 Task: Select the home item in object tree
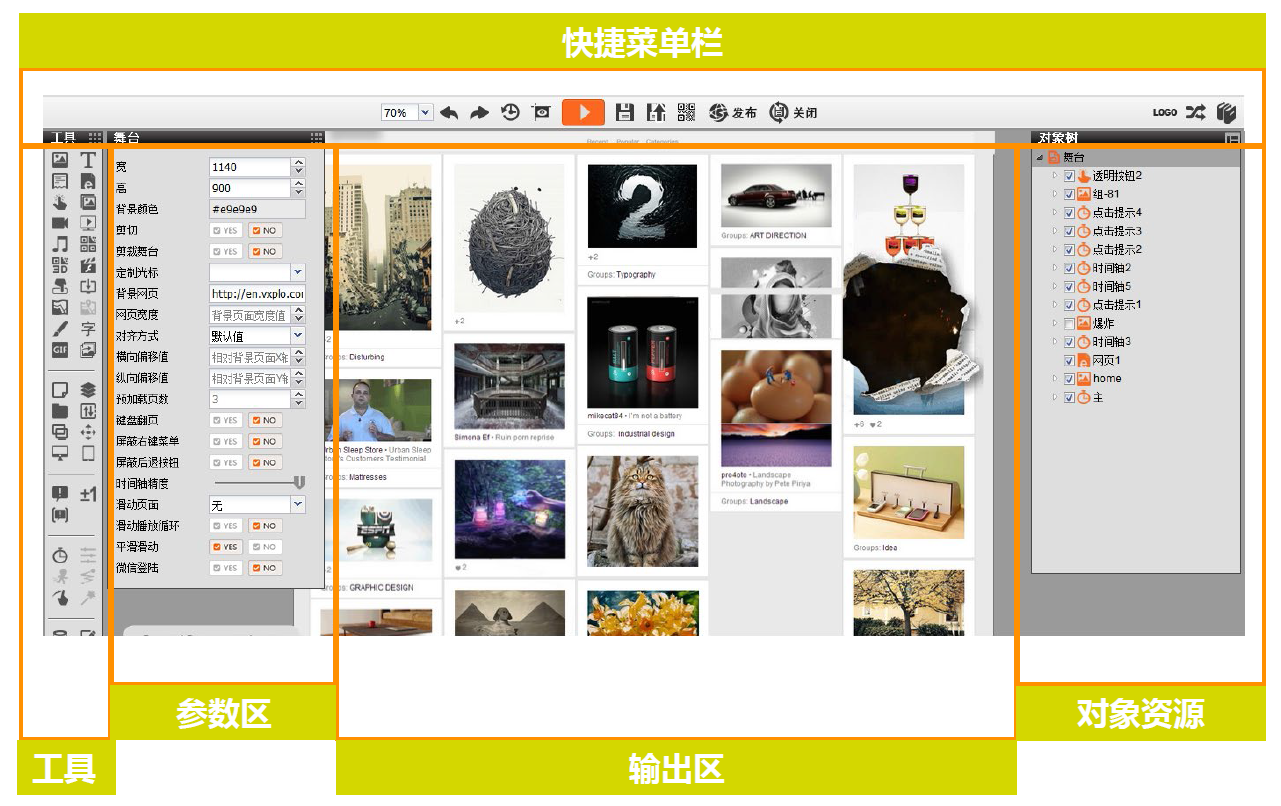click(1106, 379)
